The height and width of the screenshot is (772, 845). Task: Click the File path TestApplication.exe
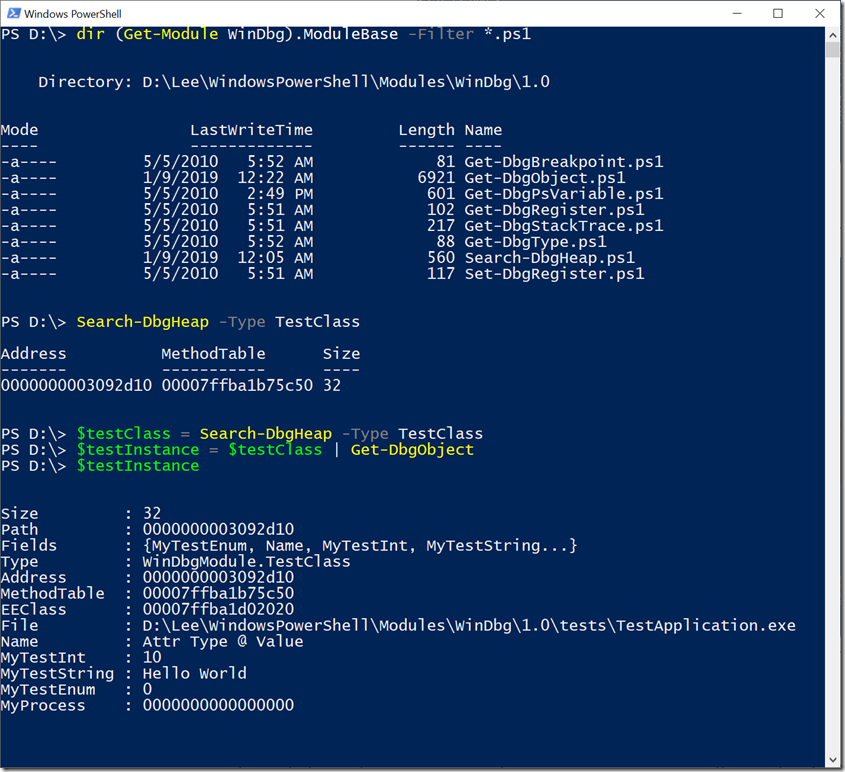(469, 625)
